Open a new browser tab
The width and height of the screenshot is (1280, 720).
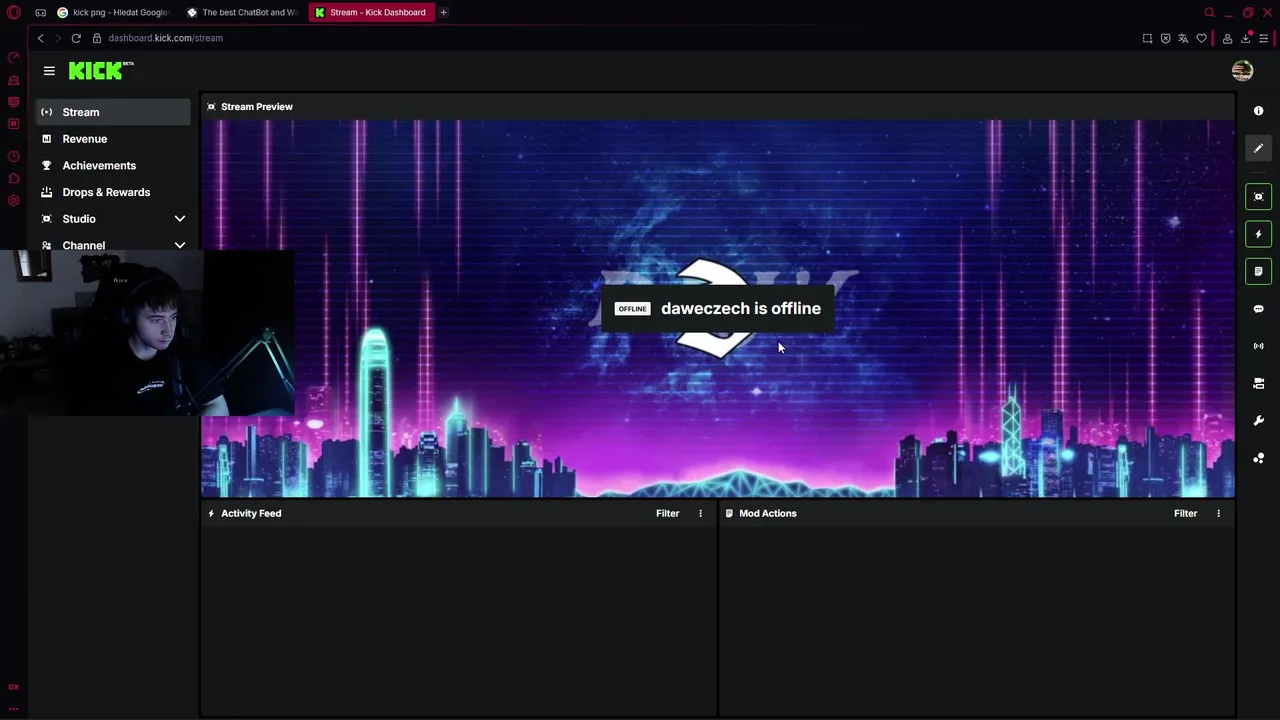pyautogui.click(x=443, y=12)
